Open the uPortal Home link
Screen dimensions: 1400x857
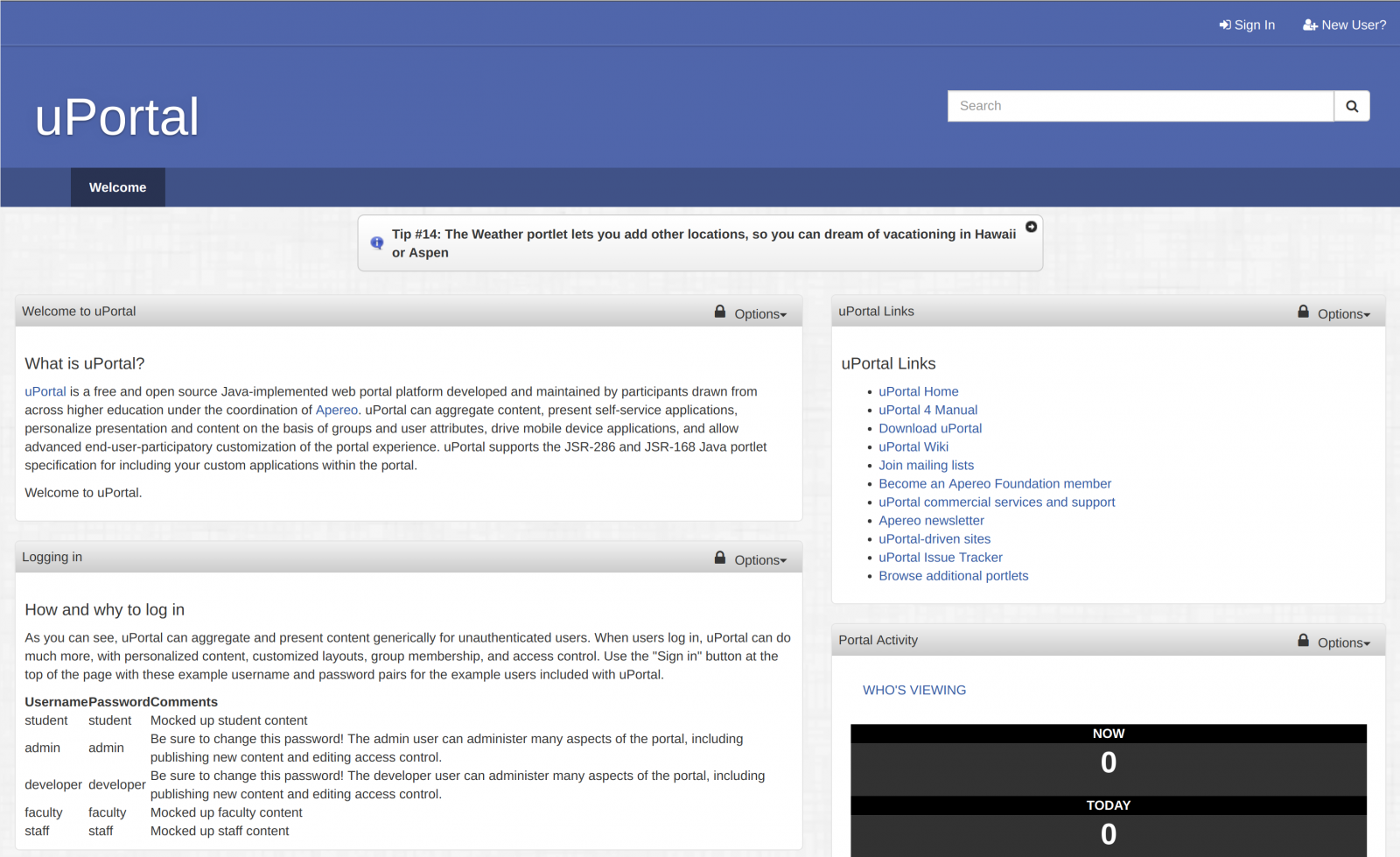[x=919, y=391]
